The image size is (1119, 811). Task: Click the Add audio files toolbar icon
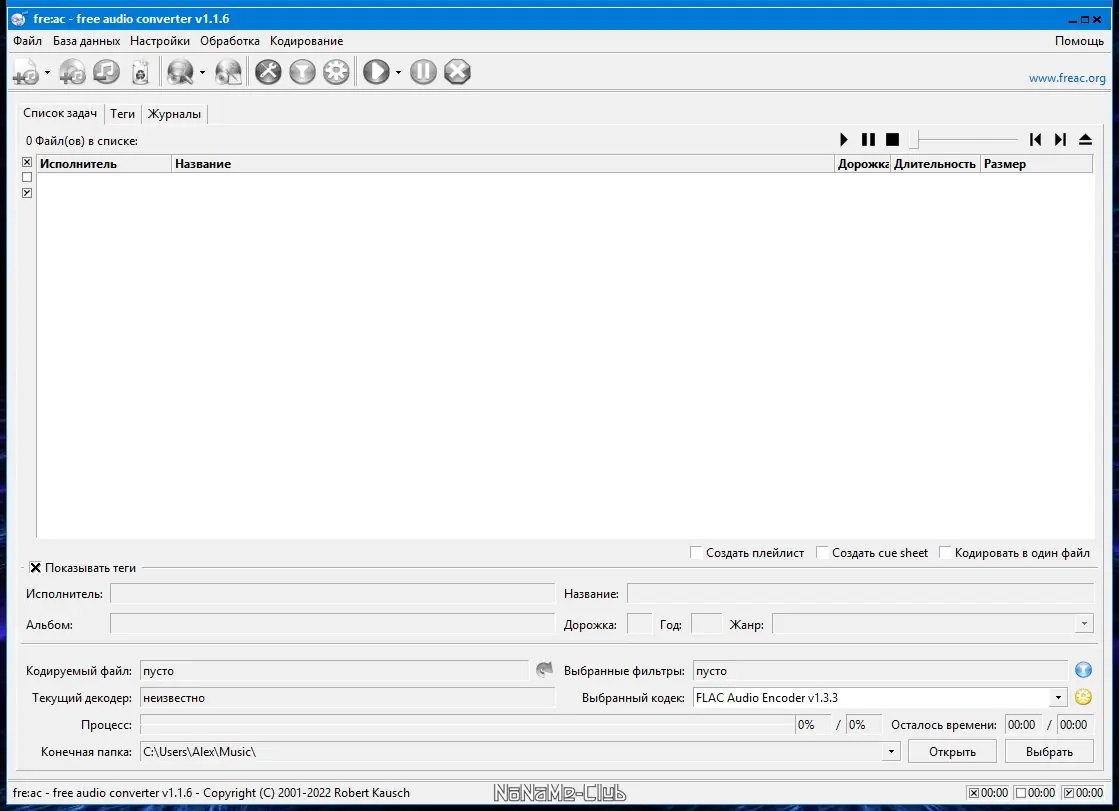pos(26,72)
